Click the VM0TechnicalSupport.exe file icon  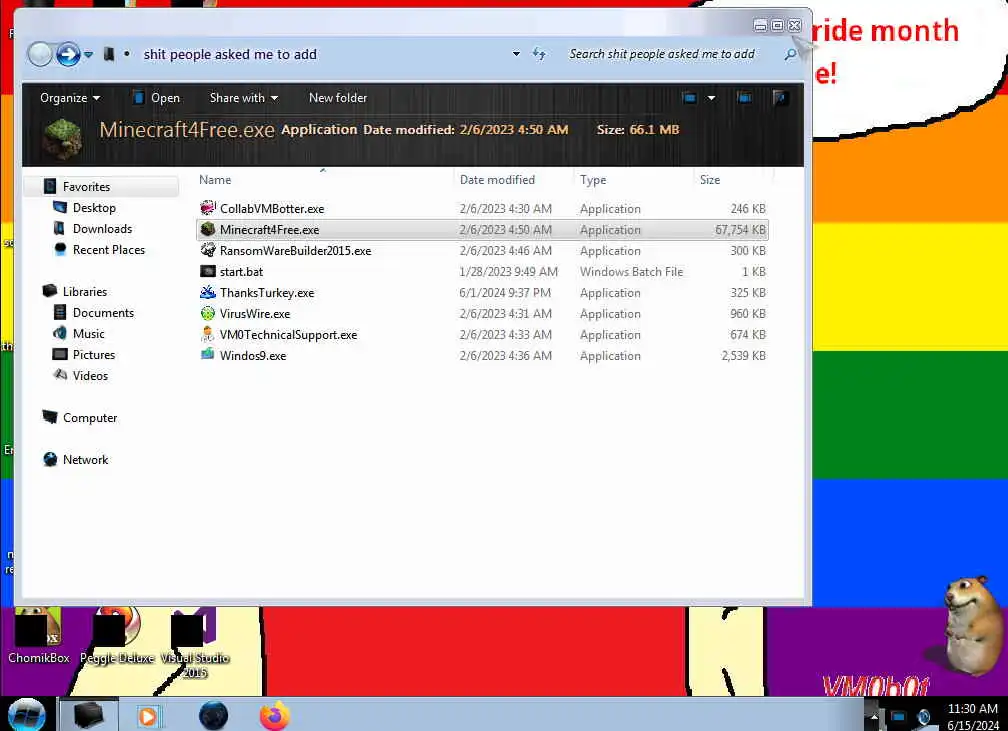pyautogui.click(x=208, y=334)
